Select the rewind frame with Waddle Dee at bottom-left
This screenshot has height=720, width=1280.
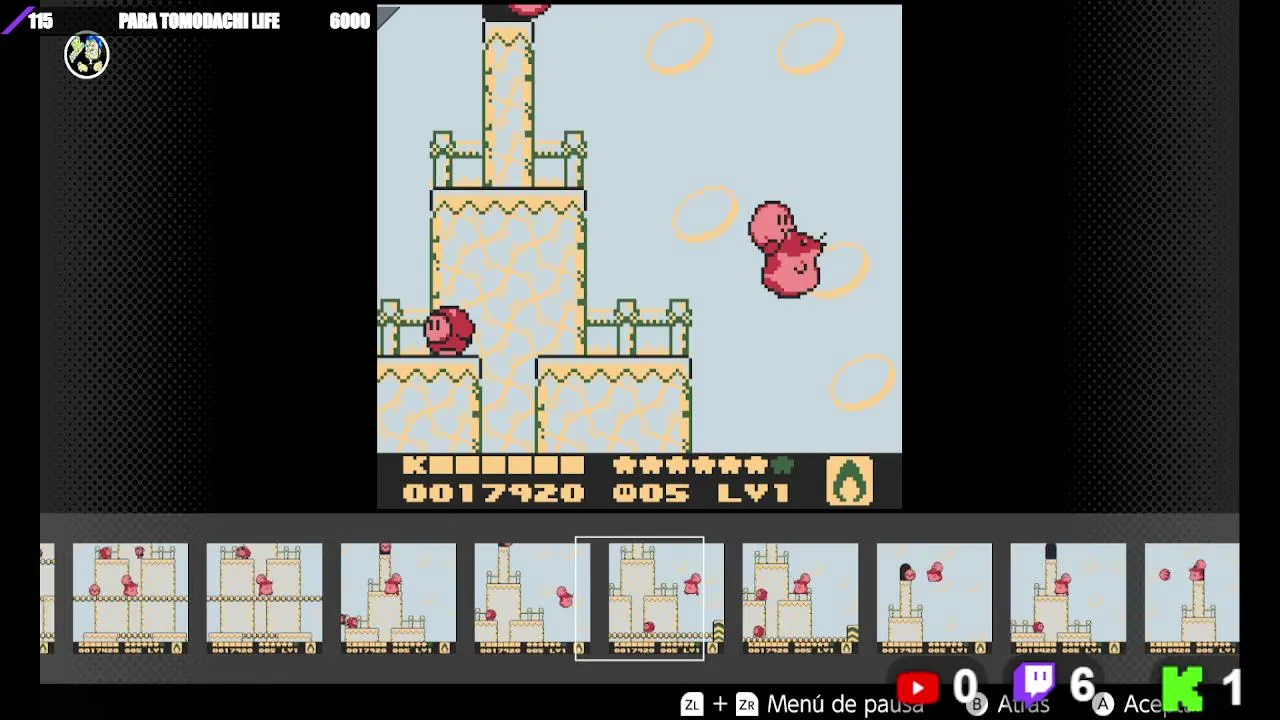pos(398,598)
